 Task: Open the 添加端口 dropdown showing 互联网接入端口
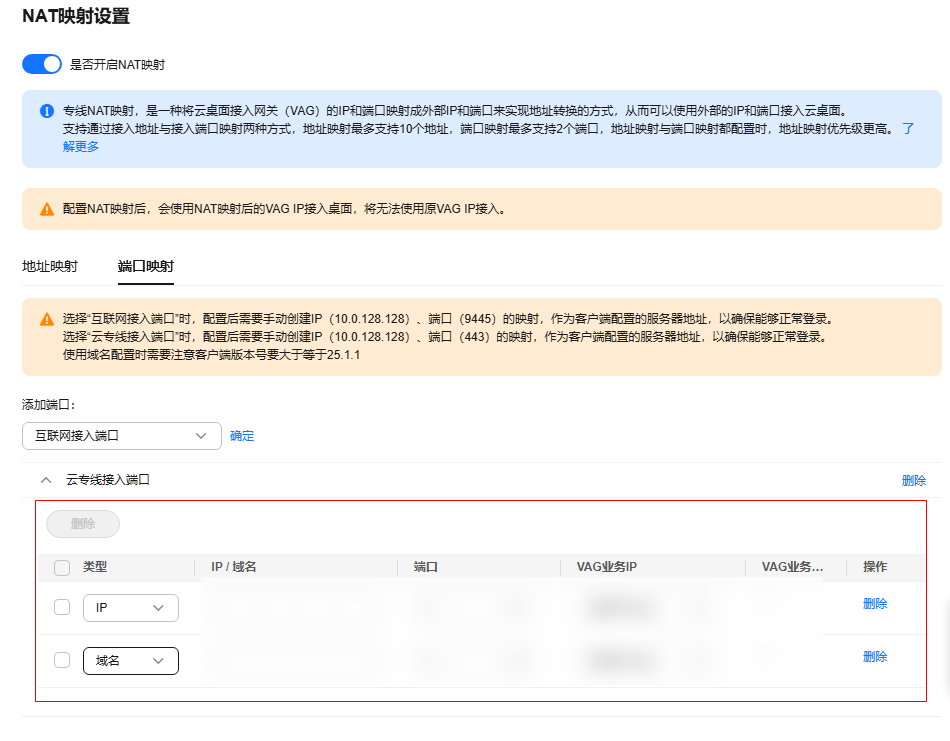click(121, 436)
